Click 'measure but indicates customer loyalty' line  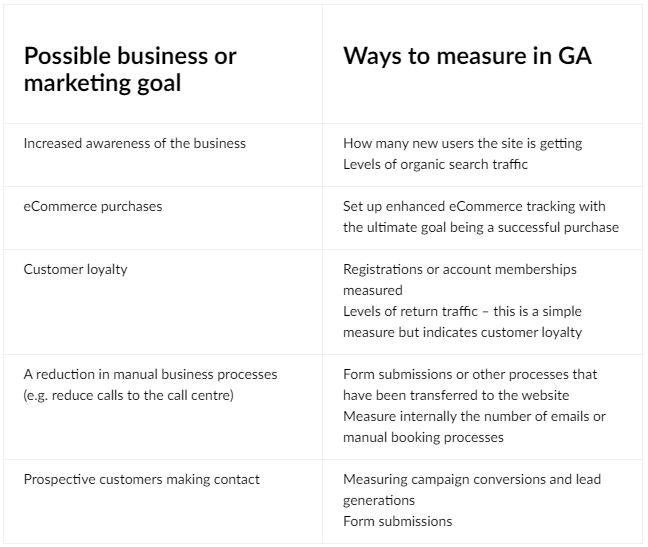(462, 333)
